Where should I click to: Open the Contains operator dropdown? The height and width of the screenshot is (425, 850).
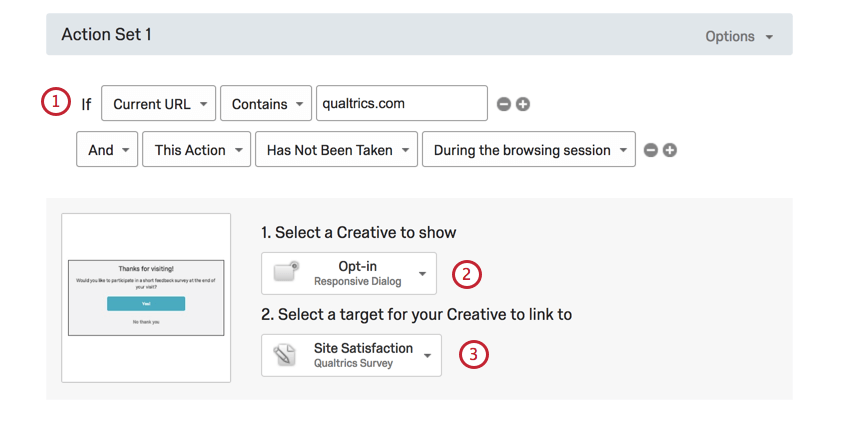tap(267, 104)
